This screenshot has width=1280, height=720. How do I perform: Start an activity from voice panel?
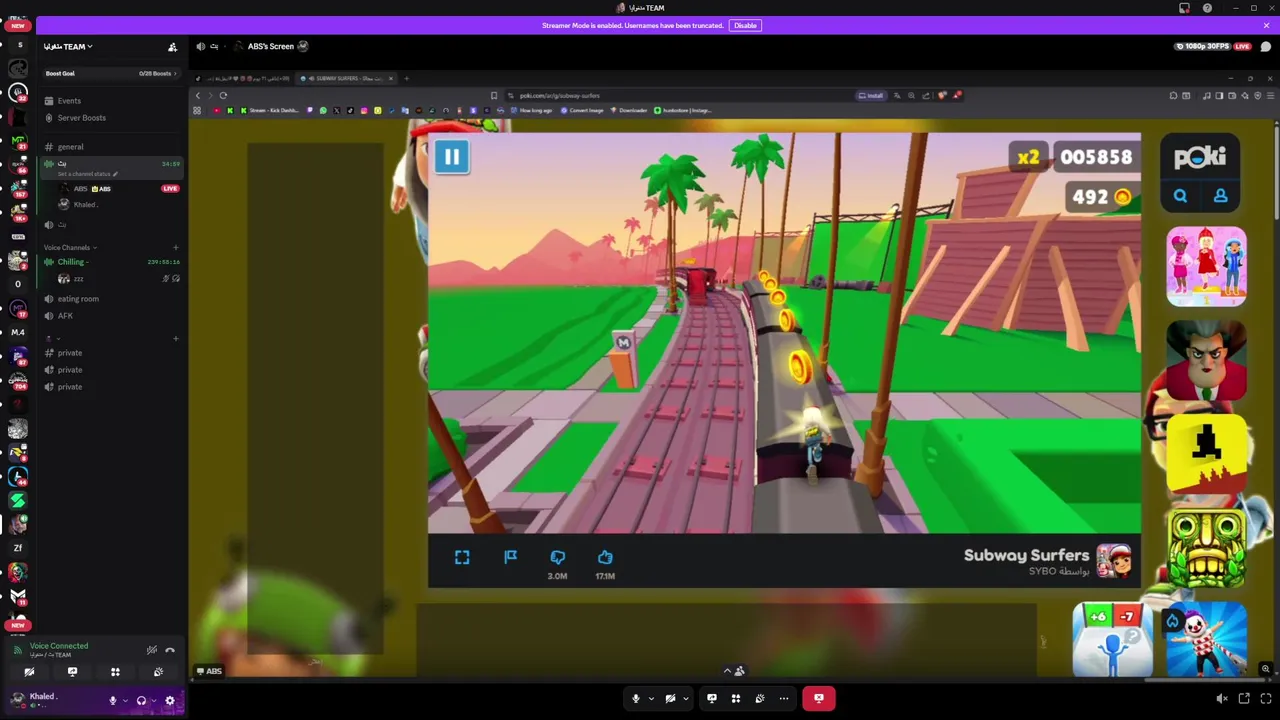point(115,672)
